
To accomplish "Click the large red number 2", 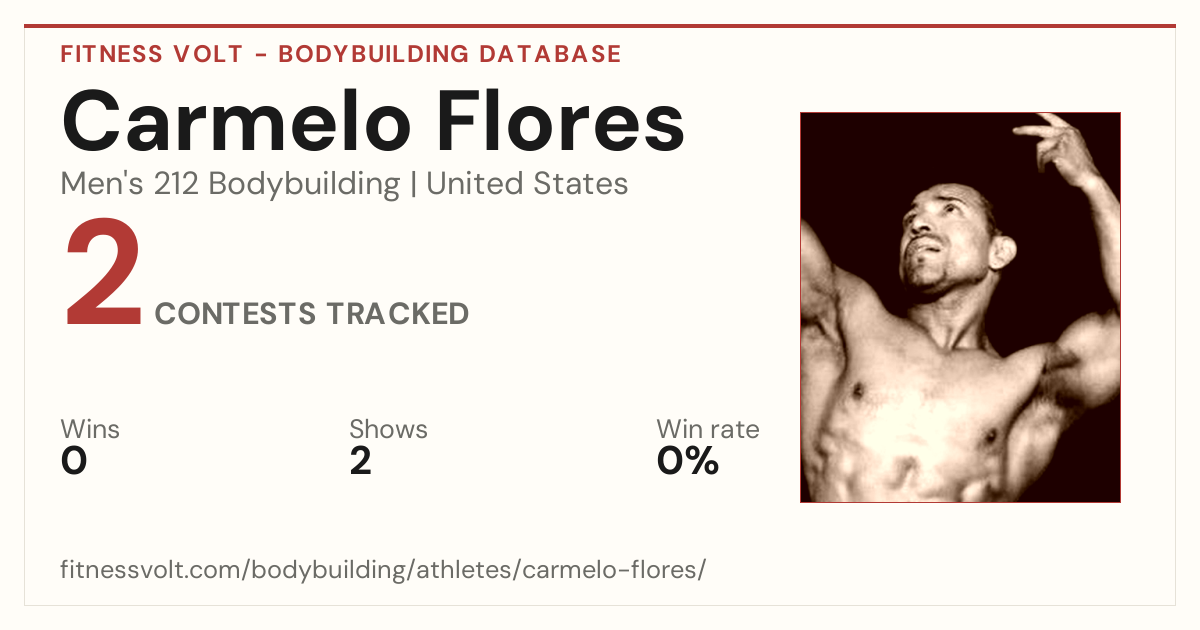I will tap(103, 275).
